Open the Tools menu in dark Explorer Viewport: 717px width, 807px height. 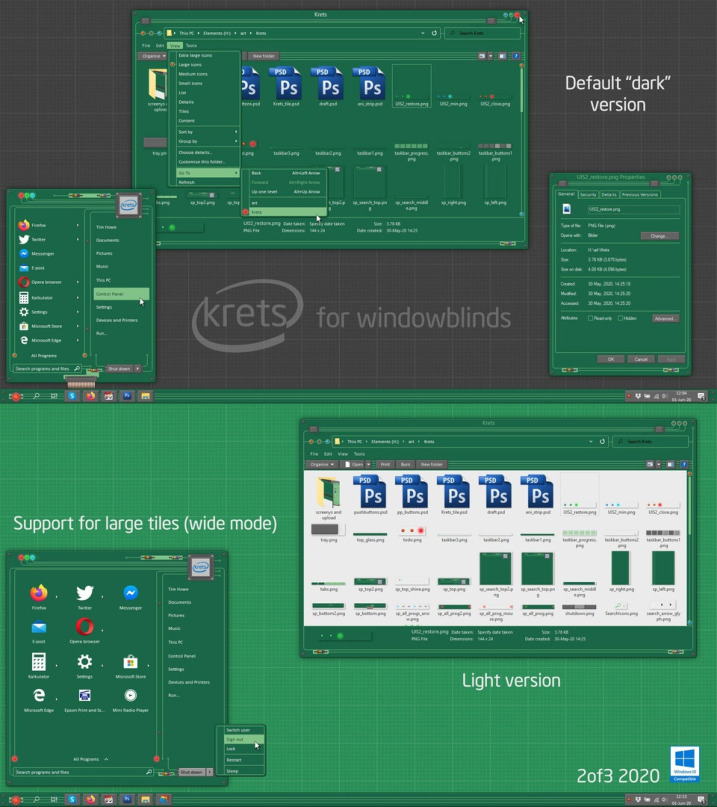(x=191, y=46)
